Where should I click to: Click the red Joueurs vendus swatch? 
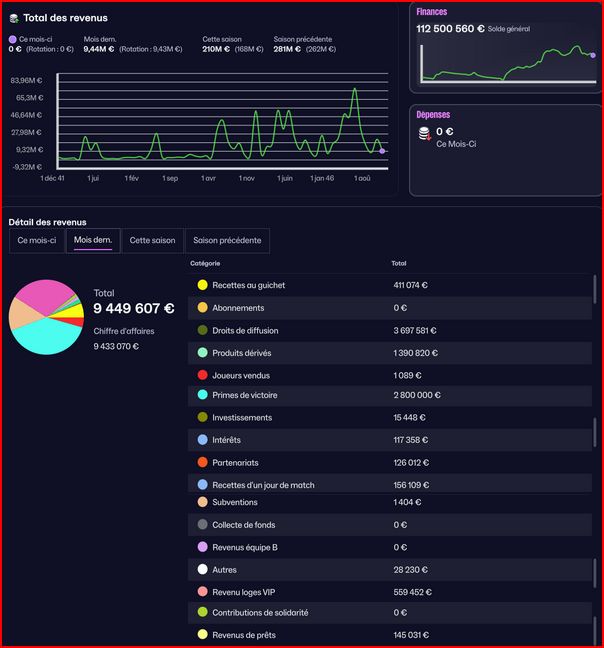(202, 375)
